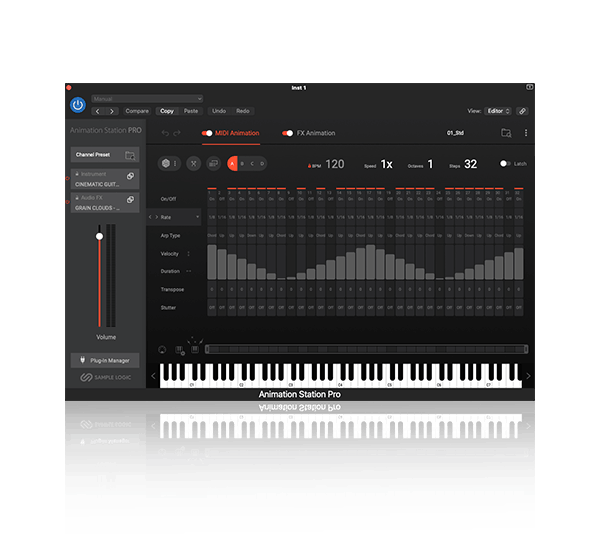Click next preset arrow in host toolbar
This screenshot has height=543, width=600.
(x=111, y=111)
